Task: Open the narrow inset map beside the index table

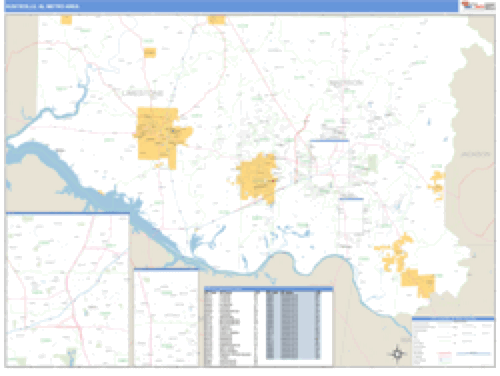Action: point(166,317)
